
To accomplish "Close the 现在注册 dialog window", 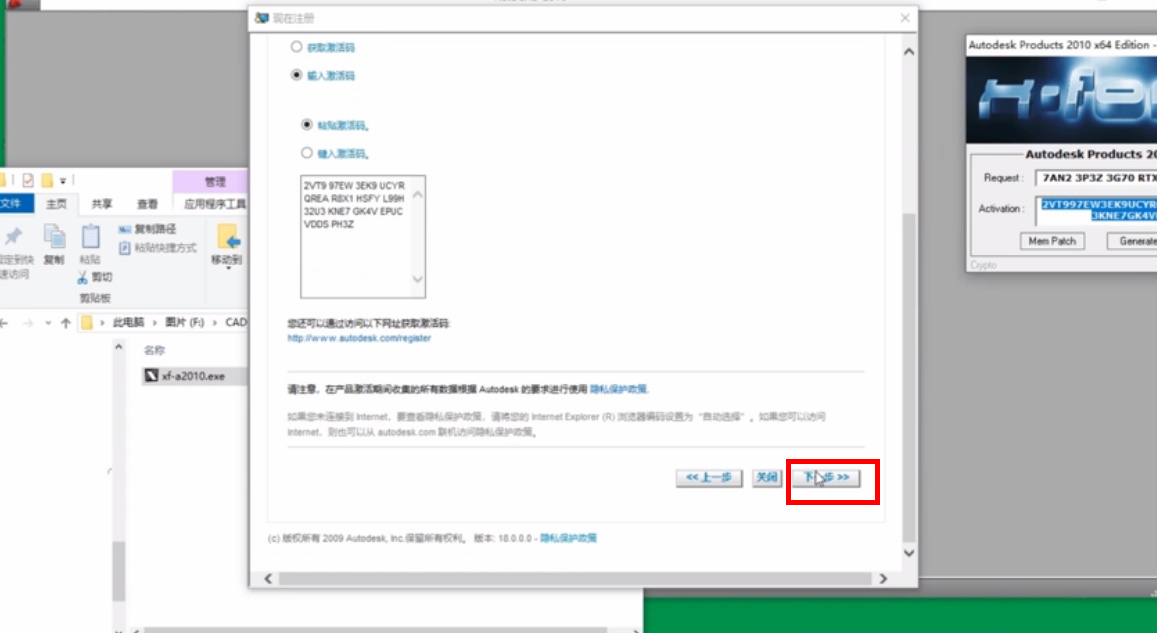I will [905, 18].
